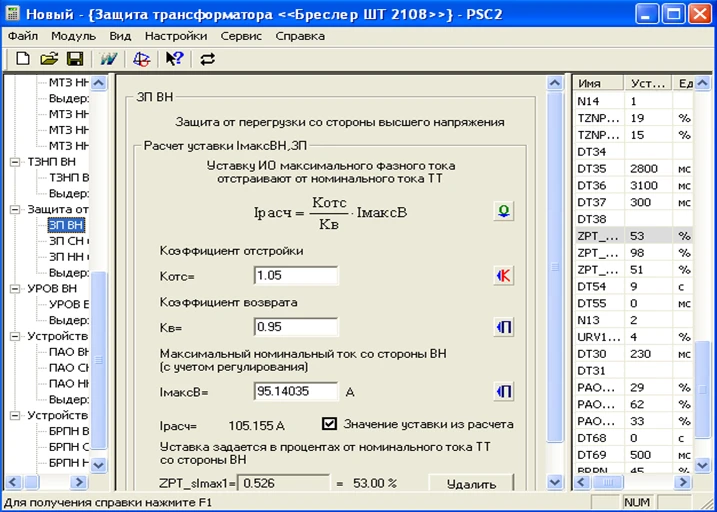Screen dimensions: 717x512
Task: Click the Котс input field
Action: (296, 276)
